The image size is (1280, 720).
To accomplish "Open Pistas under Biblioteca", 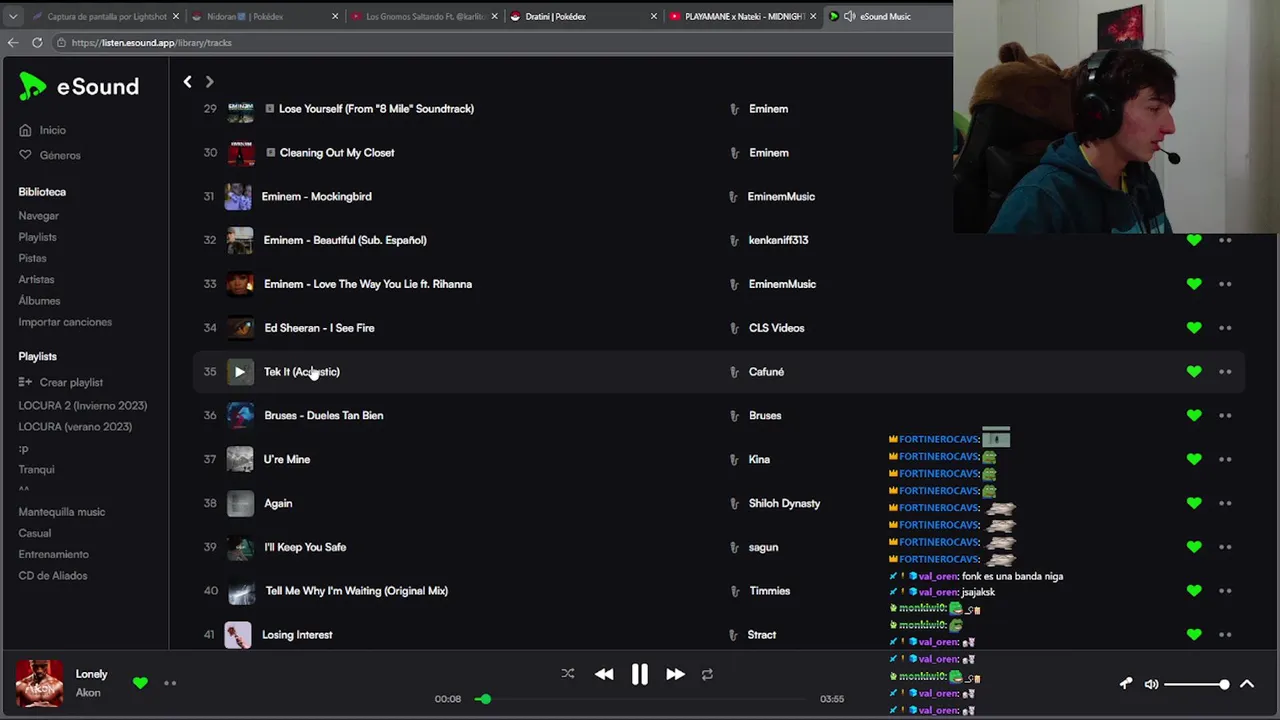I will coord(32,258).
